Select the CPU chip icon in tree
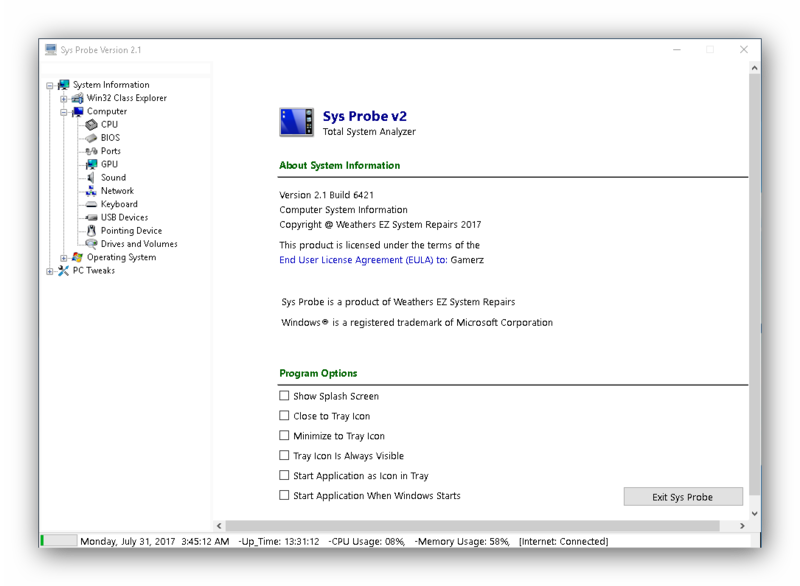 point(91,124)
